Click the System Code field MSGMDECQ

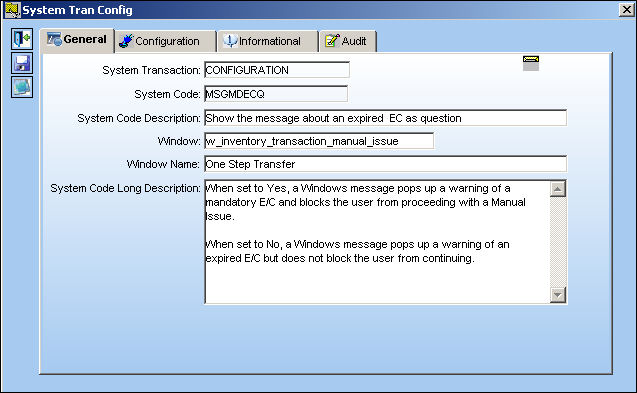tap(276, 94)
